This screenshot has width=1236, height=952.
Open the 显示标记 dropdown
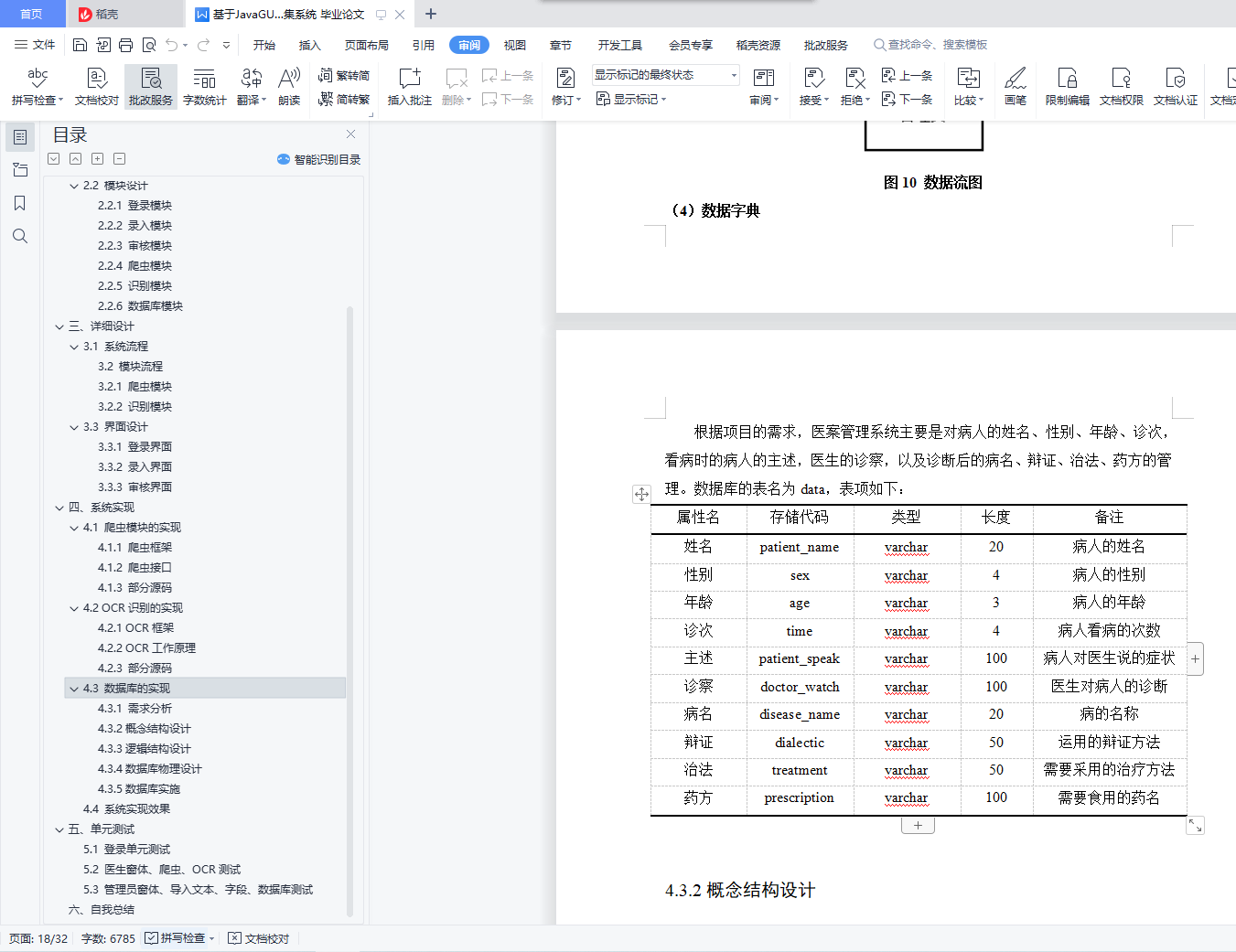pyautogui.click(x=631, y=99)
